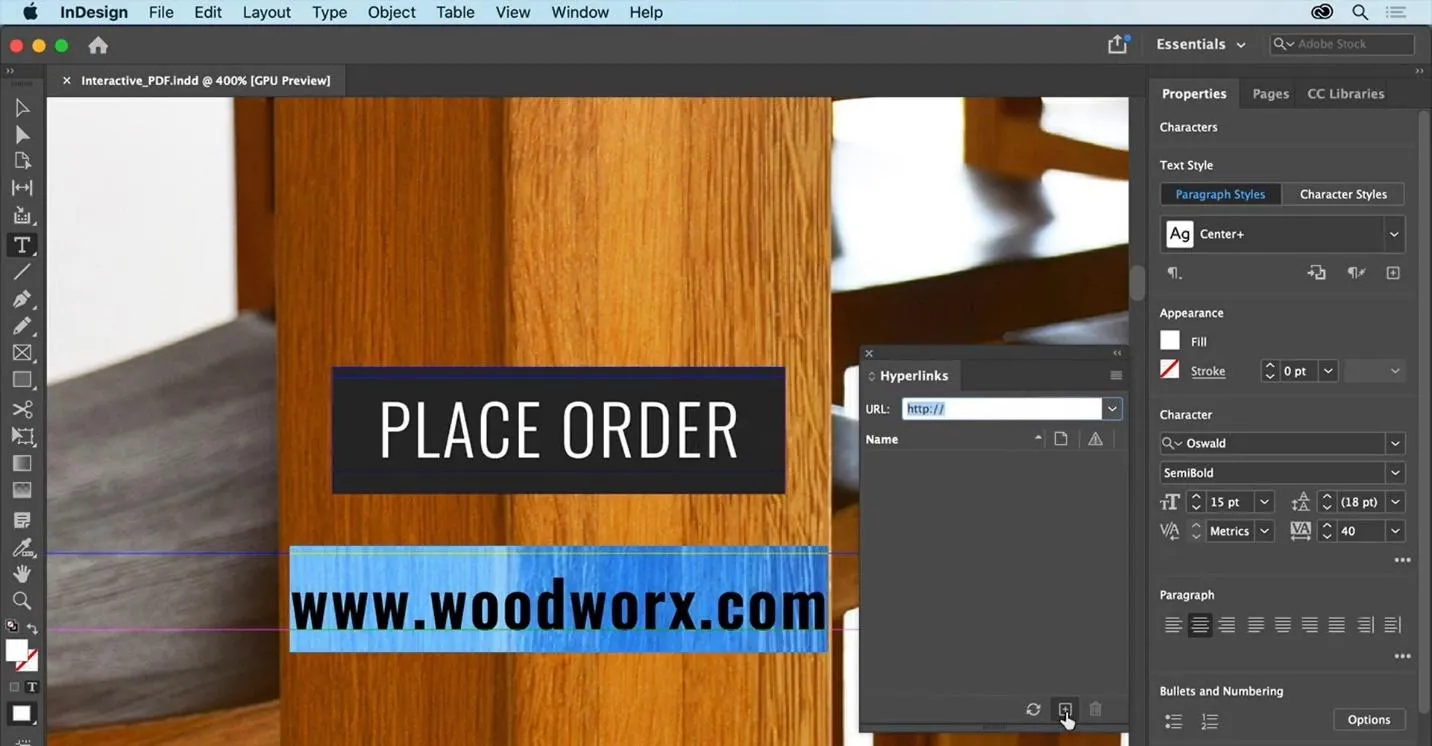Image resolution: width=1432 pixels, height=746 pixels.
Task: Open macOS Spotlight search
Action: (x=1360, y=12)
